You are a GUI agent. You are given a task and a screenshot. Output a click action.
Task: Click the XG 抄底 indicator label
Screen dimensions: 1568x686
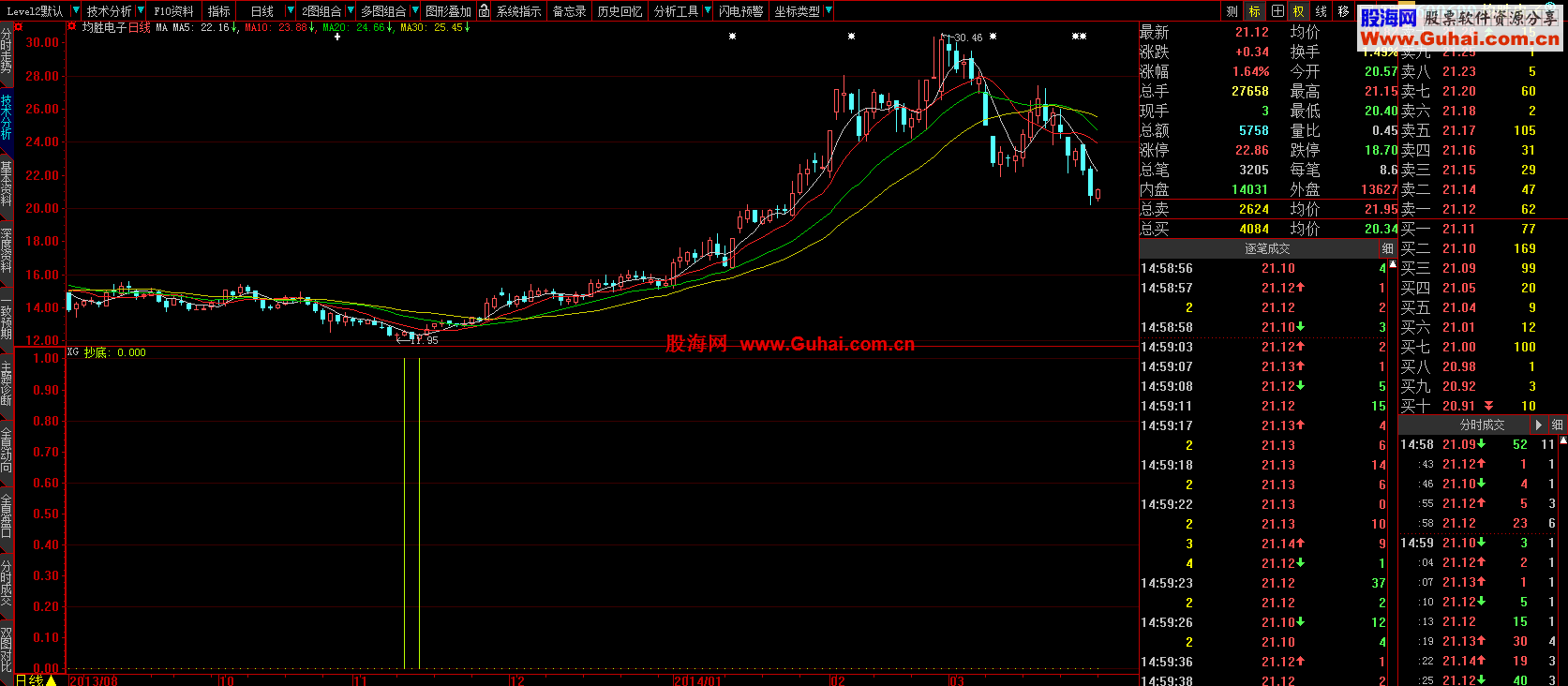pyautogui.click(x=107, y=352)
